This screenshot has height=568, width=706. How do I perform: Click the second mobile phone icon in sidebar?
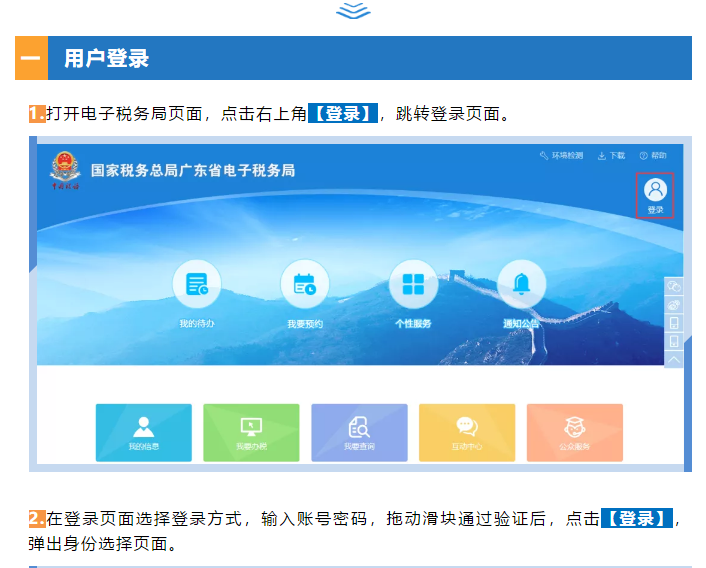674,341
